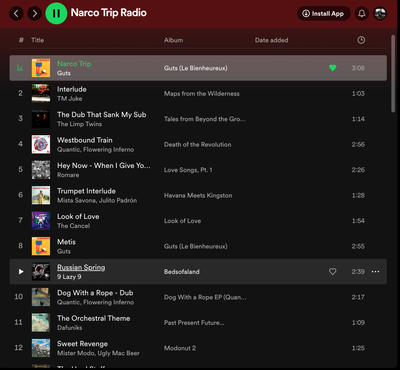This screenshot has width=400, height=370.
Task: Click the Hey Now album cover thumbnail
Action: tap(41, 170)
